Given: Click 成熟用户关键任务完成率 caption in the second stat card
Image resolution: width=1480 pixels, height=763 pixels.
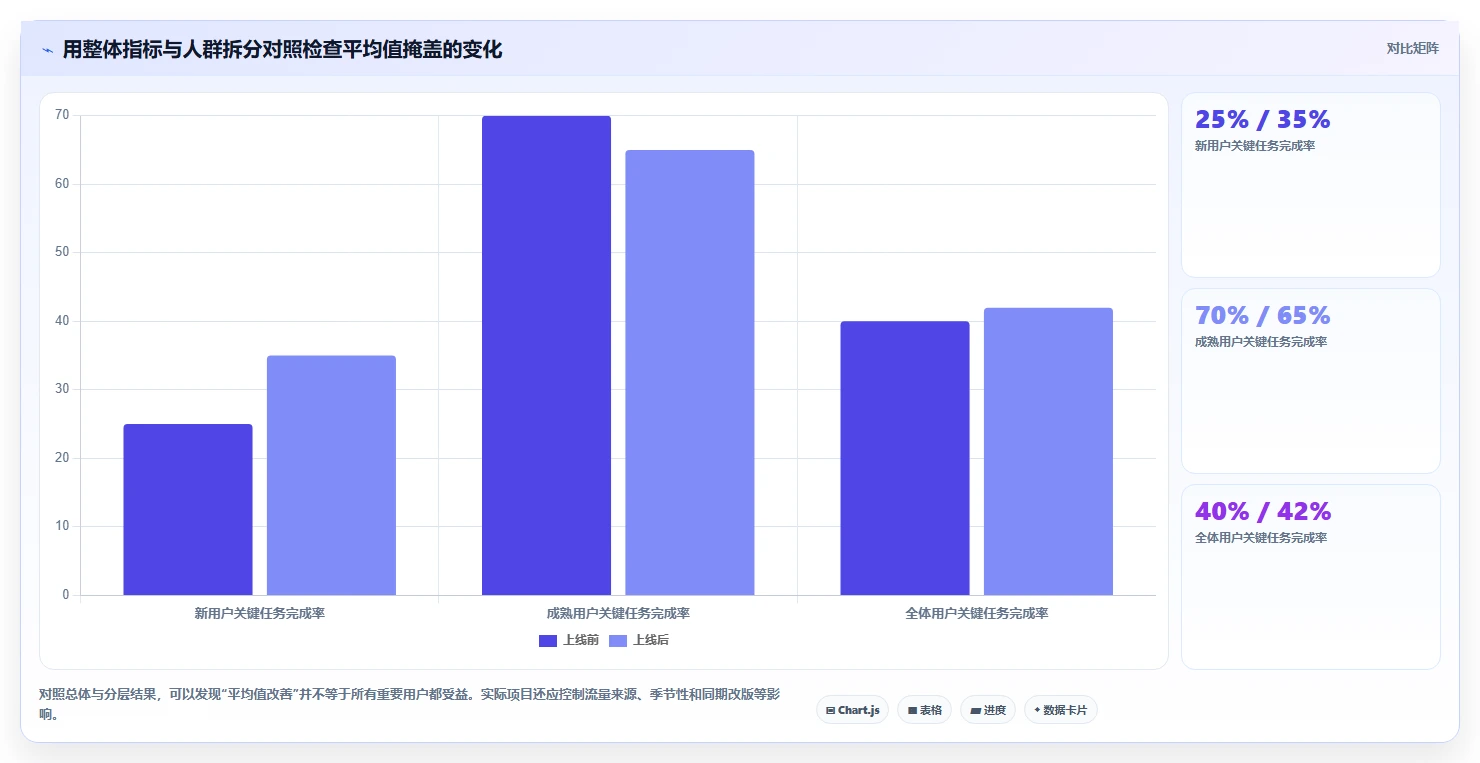Looking at the screenshot, I should [1261, 342].
